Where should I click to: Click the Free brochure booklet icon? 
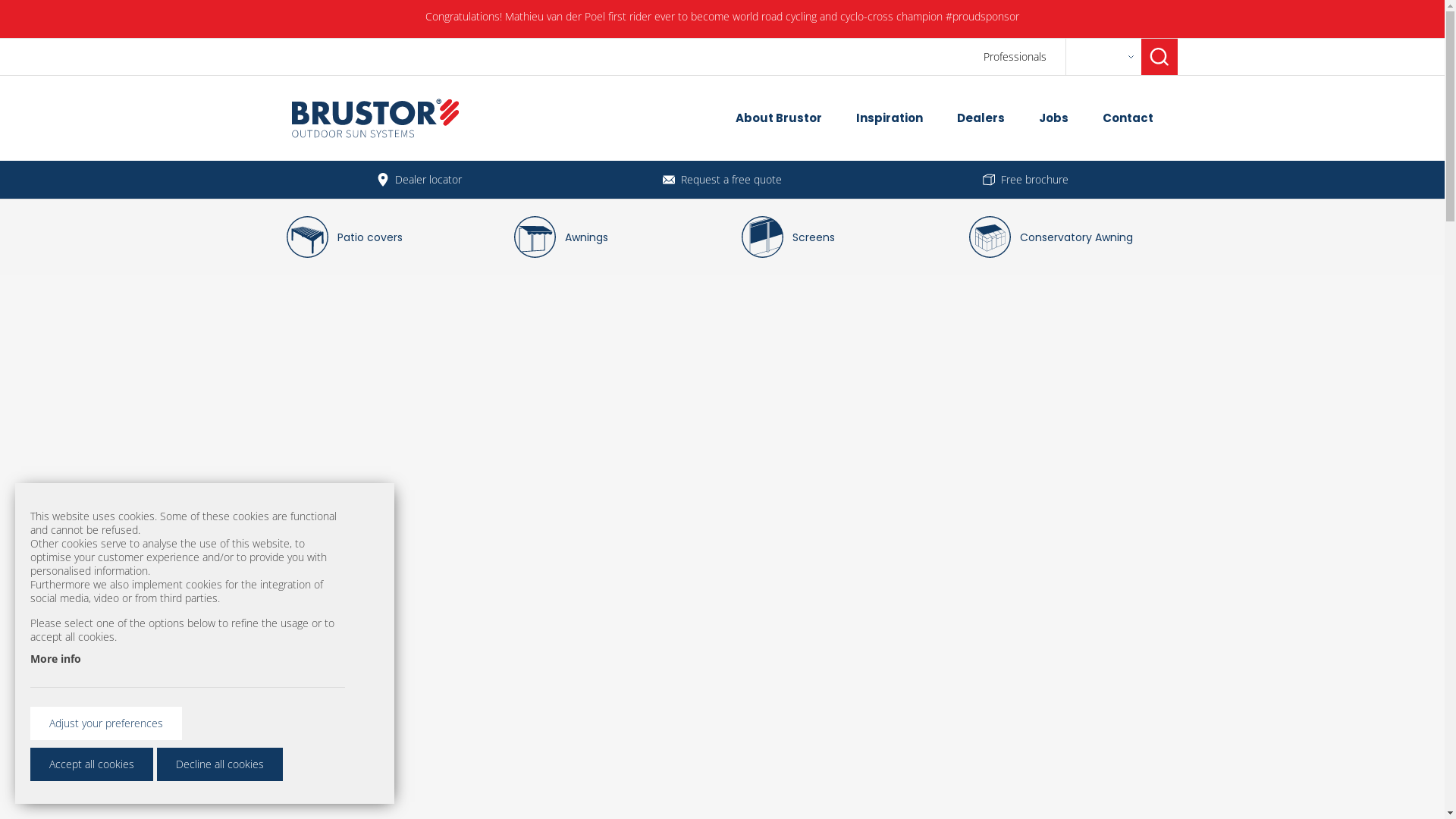(x=988, y=180)
